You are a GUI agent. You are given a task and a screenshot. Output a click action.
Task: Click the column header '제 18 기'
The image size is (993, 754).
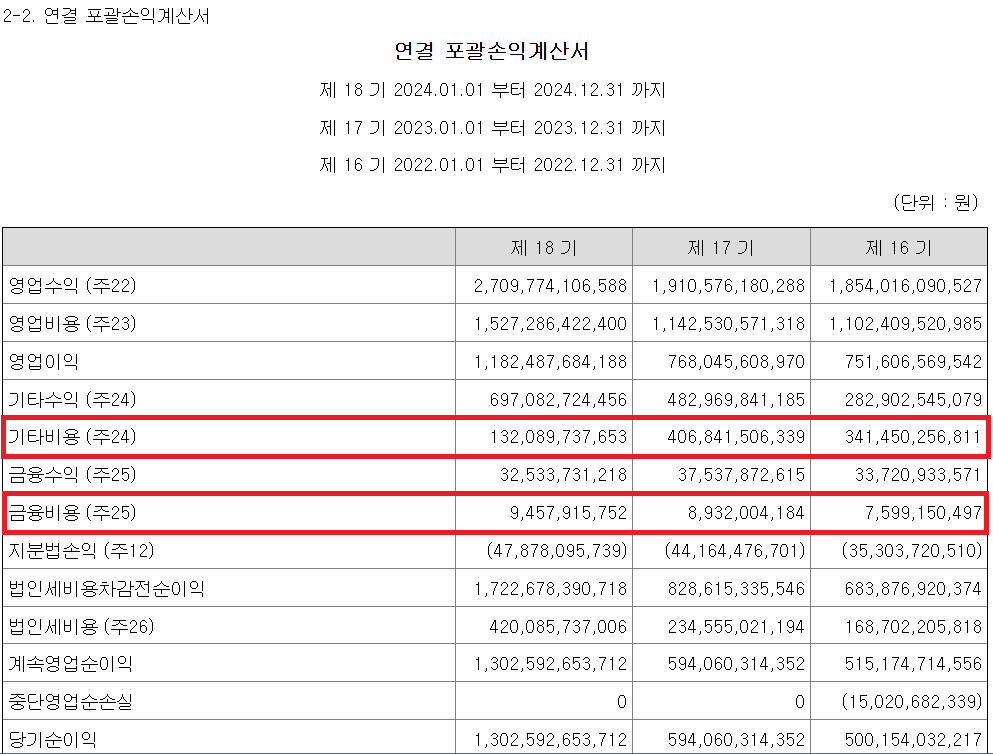544,248
